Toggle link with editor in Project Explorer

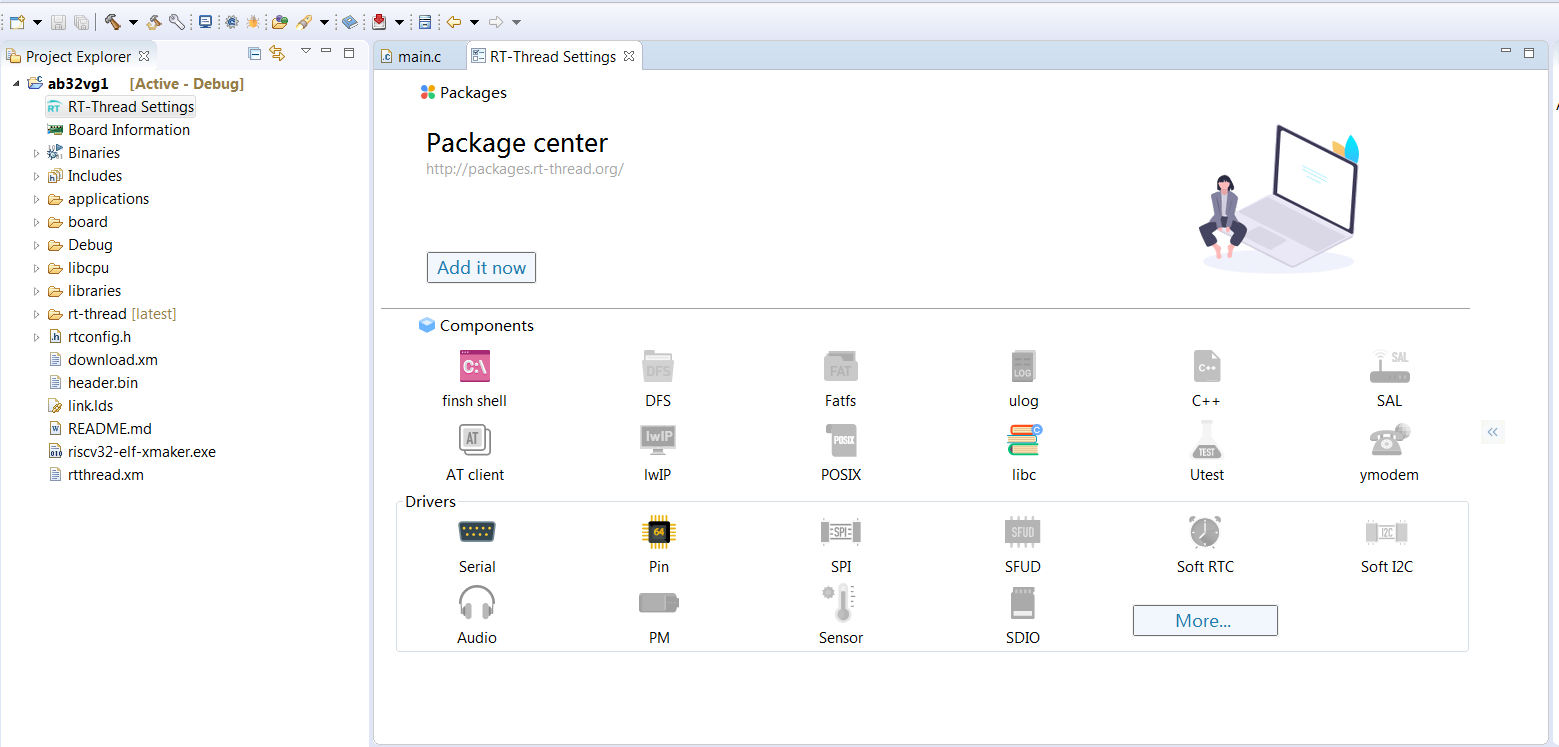pos(277,53)
